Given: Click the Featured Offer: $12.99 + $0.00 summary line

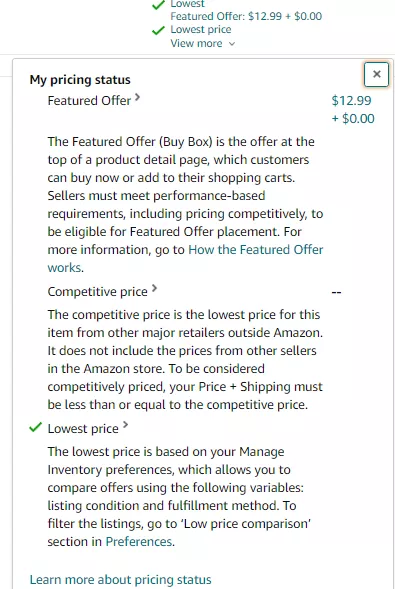Looking at the screenshot, I should (x=246, y=16).
